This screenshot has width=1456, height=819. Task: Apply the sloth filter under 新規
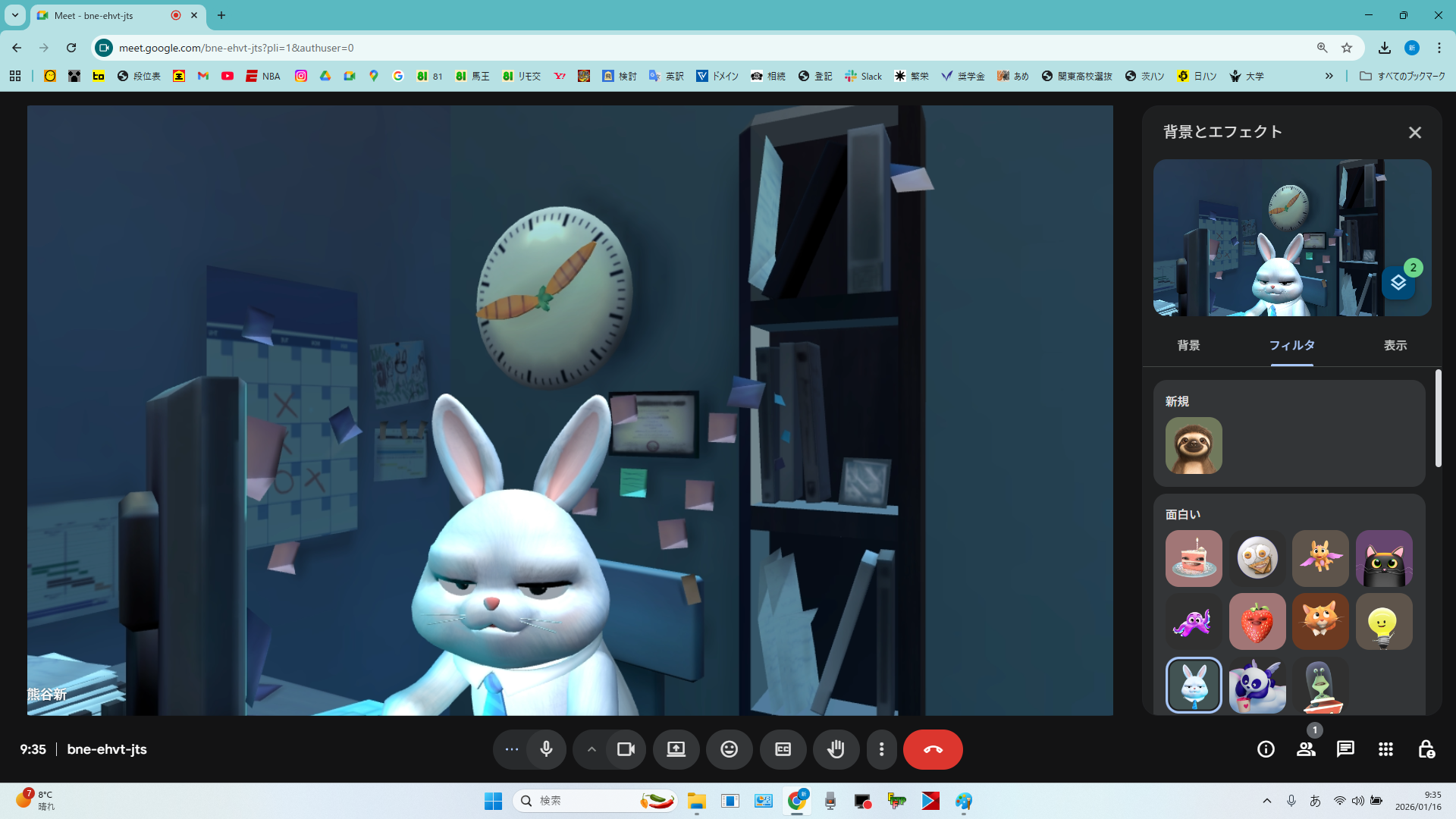tap(1194, 446)
